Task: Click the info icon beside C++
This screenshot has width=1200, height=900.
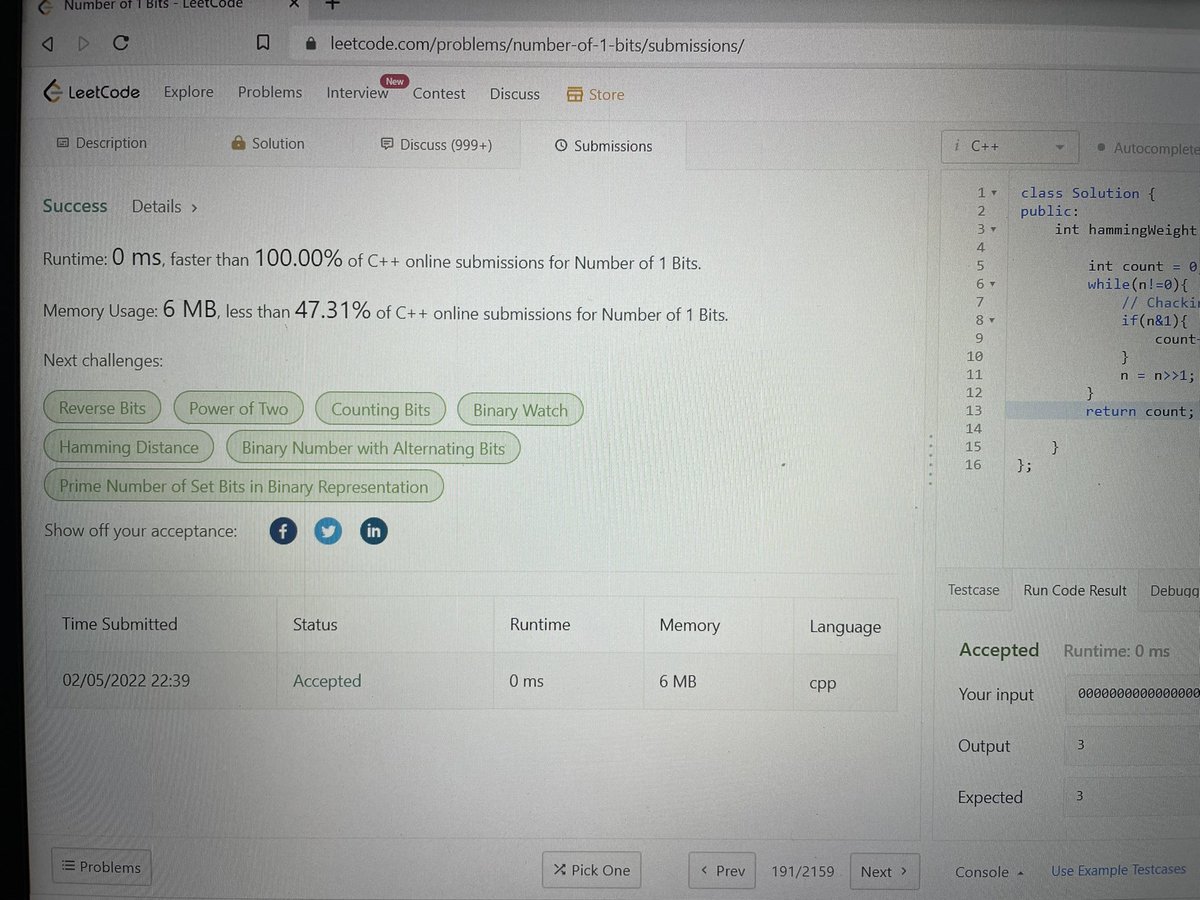Action: 957,146
